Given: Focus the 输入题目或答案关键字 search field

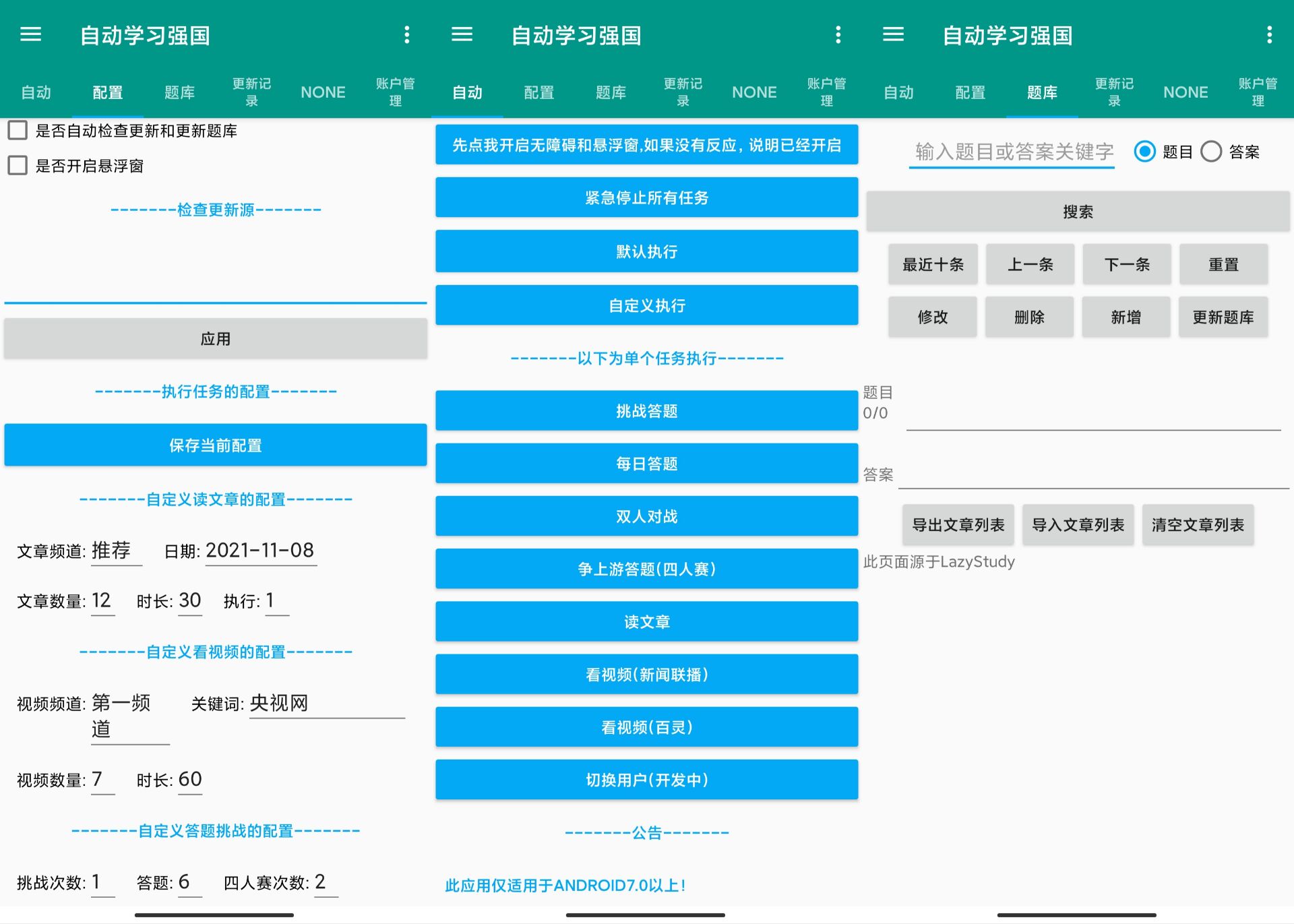Looking at the screenshot, I should (1012, 152).
